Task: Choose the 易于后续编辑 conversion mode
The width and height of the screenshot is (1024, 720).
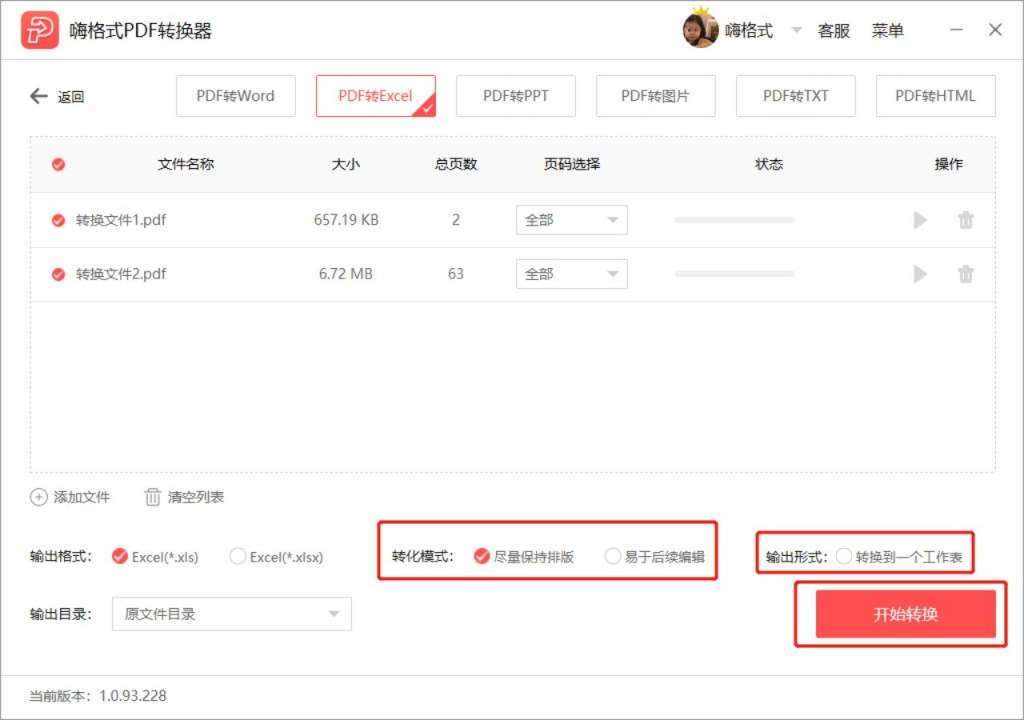Action: (x=612, y=556)
